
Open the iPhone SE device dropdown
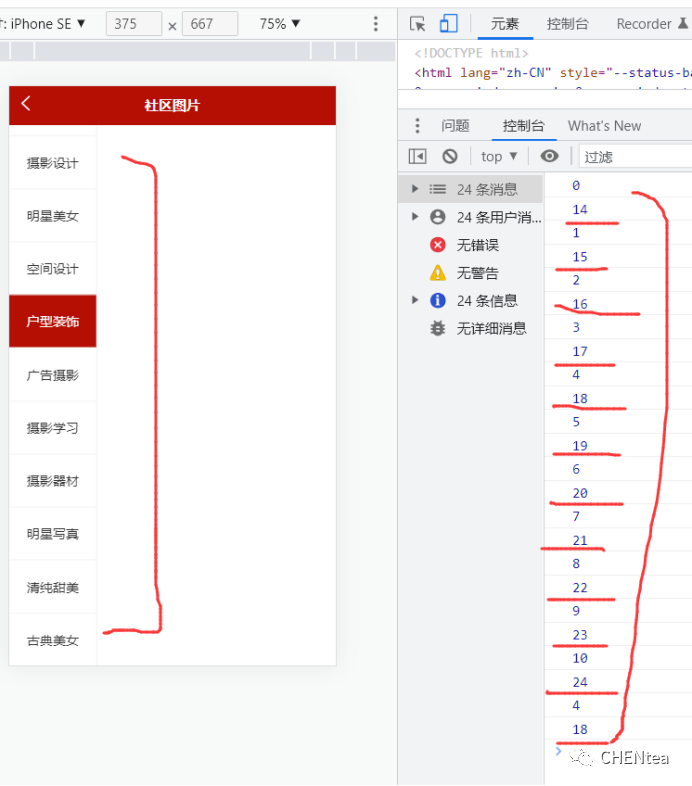[x=43, y=24]
